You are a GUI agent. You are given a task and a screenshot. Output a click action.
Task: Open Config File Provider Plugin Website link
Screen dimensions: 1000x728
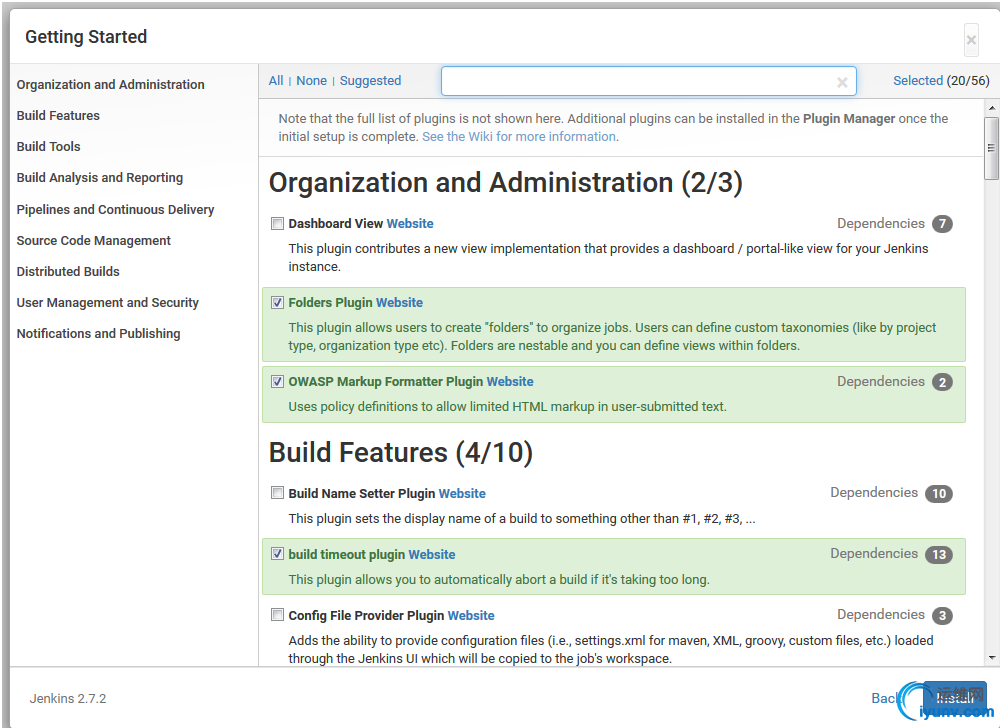pos(471,616)
